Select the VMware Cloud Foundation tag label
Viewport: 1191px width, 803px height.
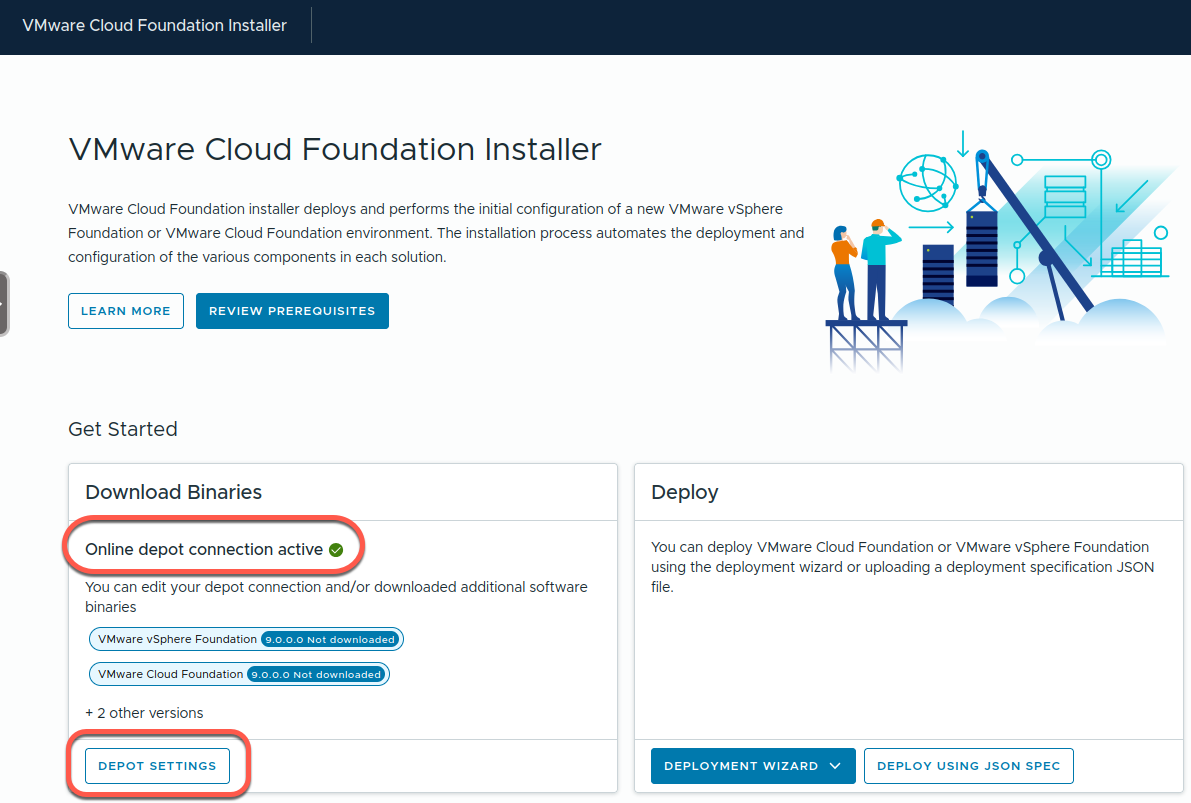coord(170,674)
